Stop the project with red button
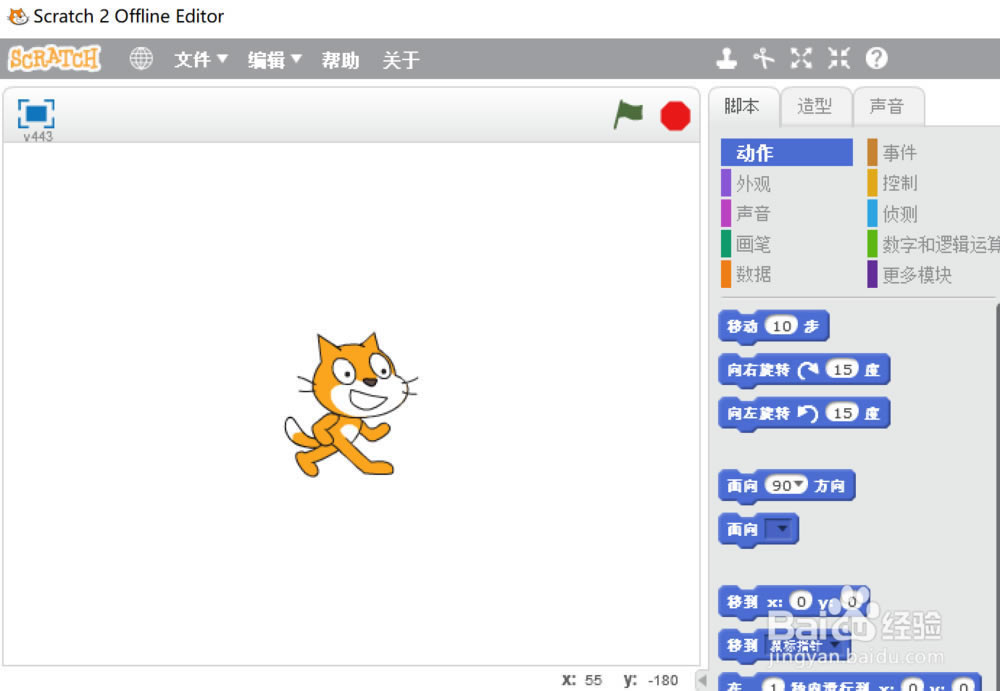Viewport: 1000px width, 691px height. [x=675, y=115]
